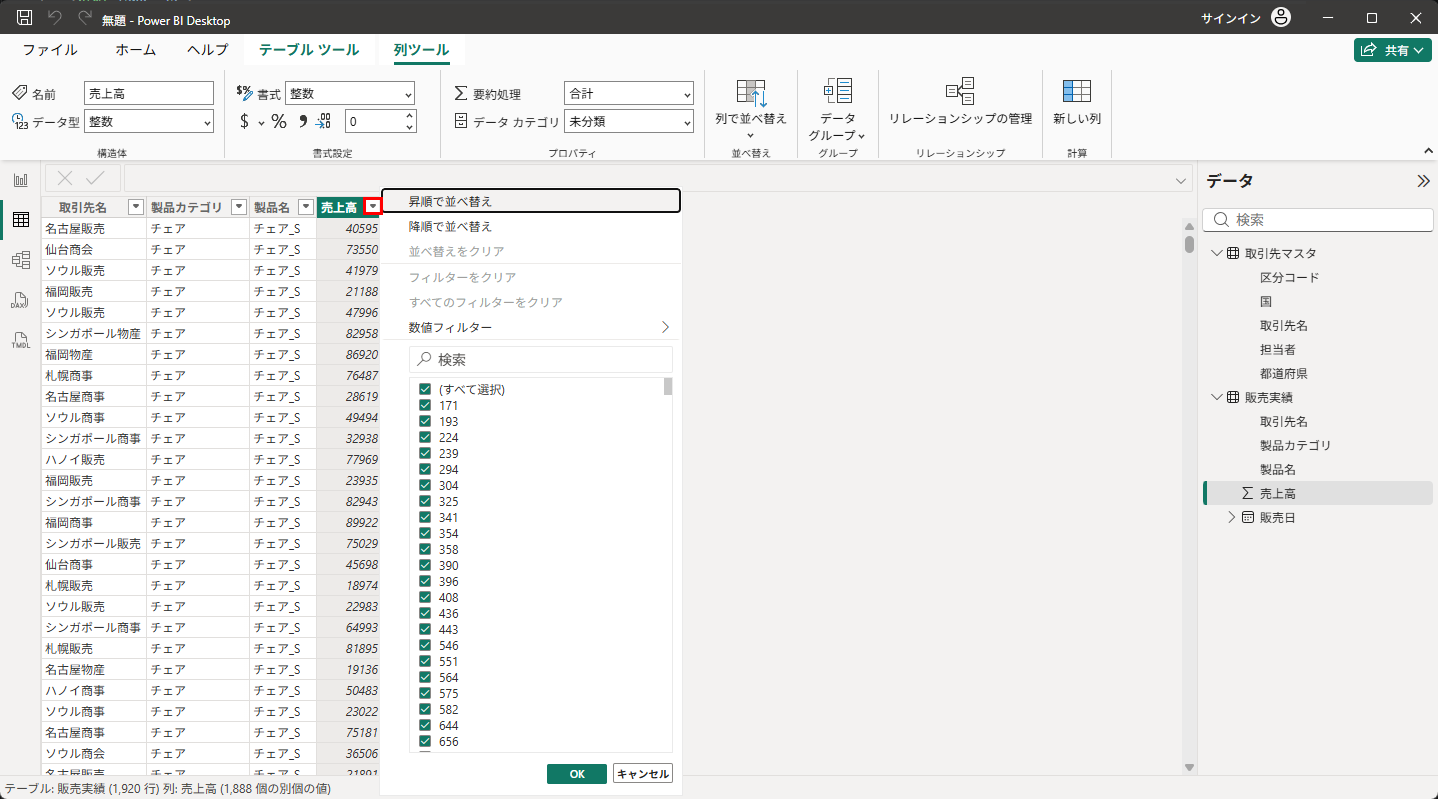The height and width of the screenshot is (799, 1438).
Task: Apply percentage format icon
Action: tap(279, 121)
